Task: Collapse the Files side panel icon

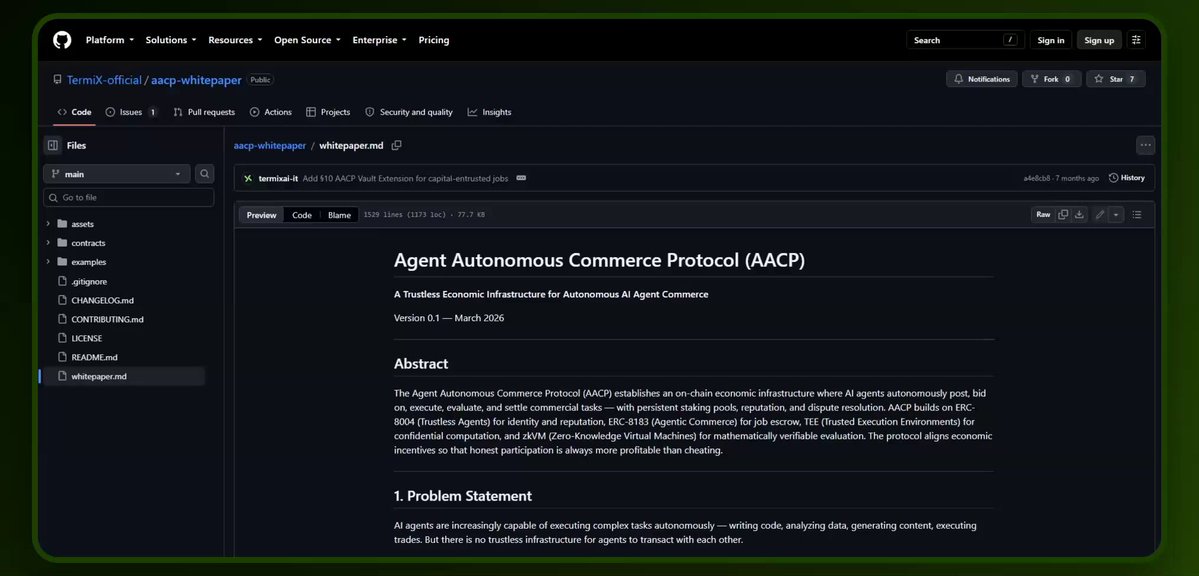Action: 53,145
